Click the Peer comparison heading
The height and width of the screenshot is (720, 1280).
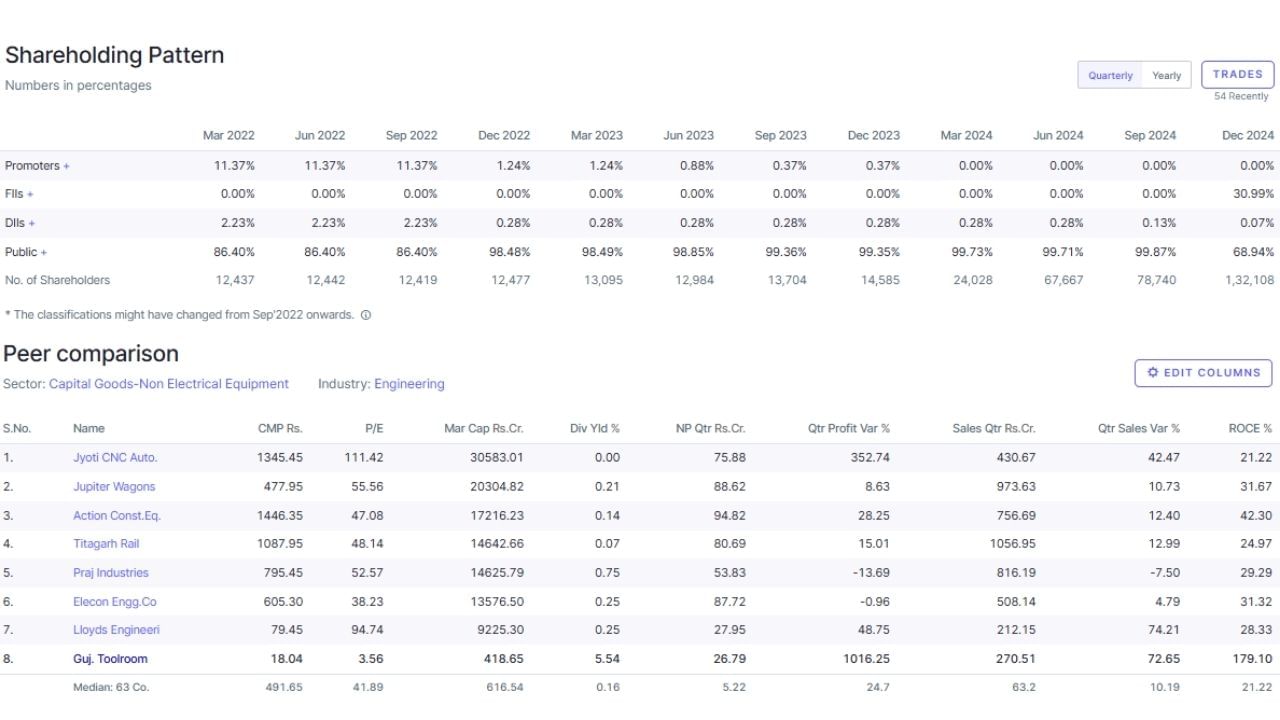pos(91,354)
